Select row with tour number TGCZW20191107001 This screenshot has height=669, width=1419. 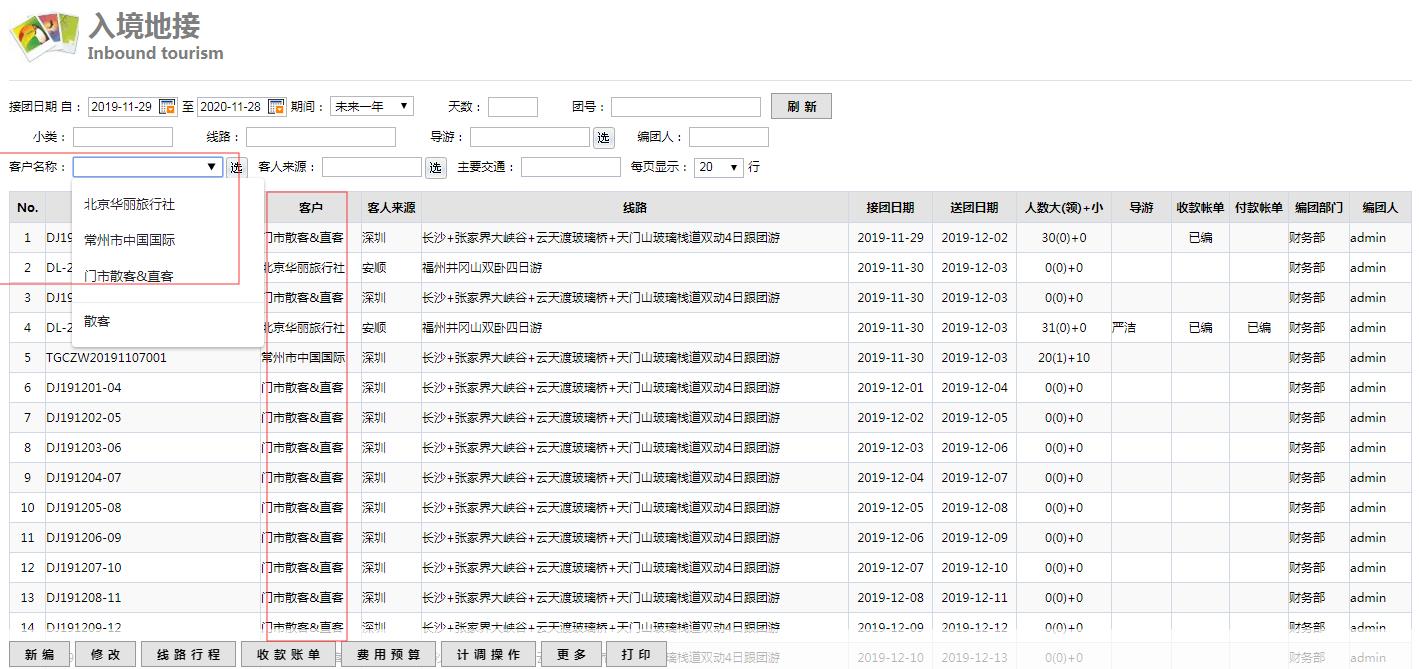(106, 358)
